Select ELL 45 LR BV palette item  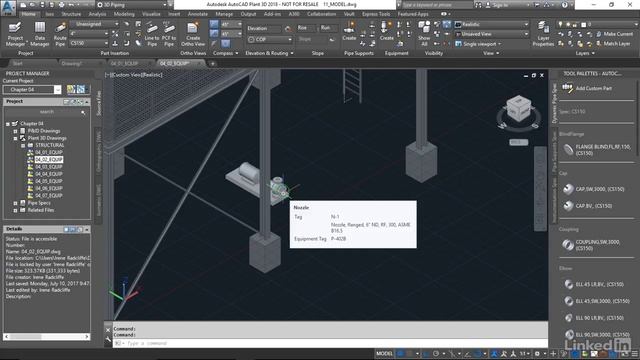594,284
